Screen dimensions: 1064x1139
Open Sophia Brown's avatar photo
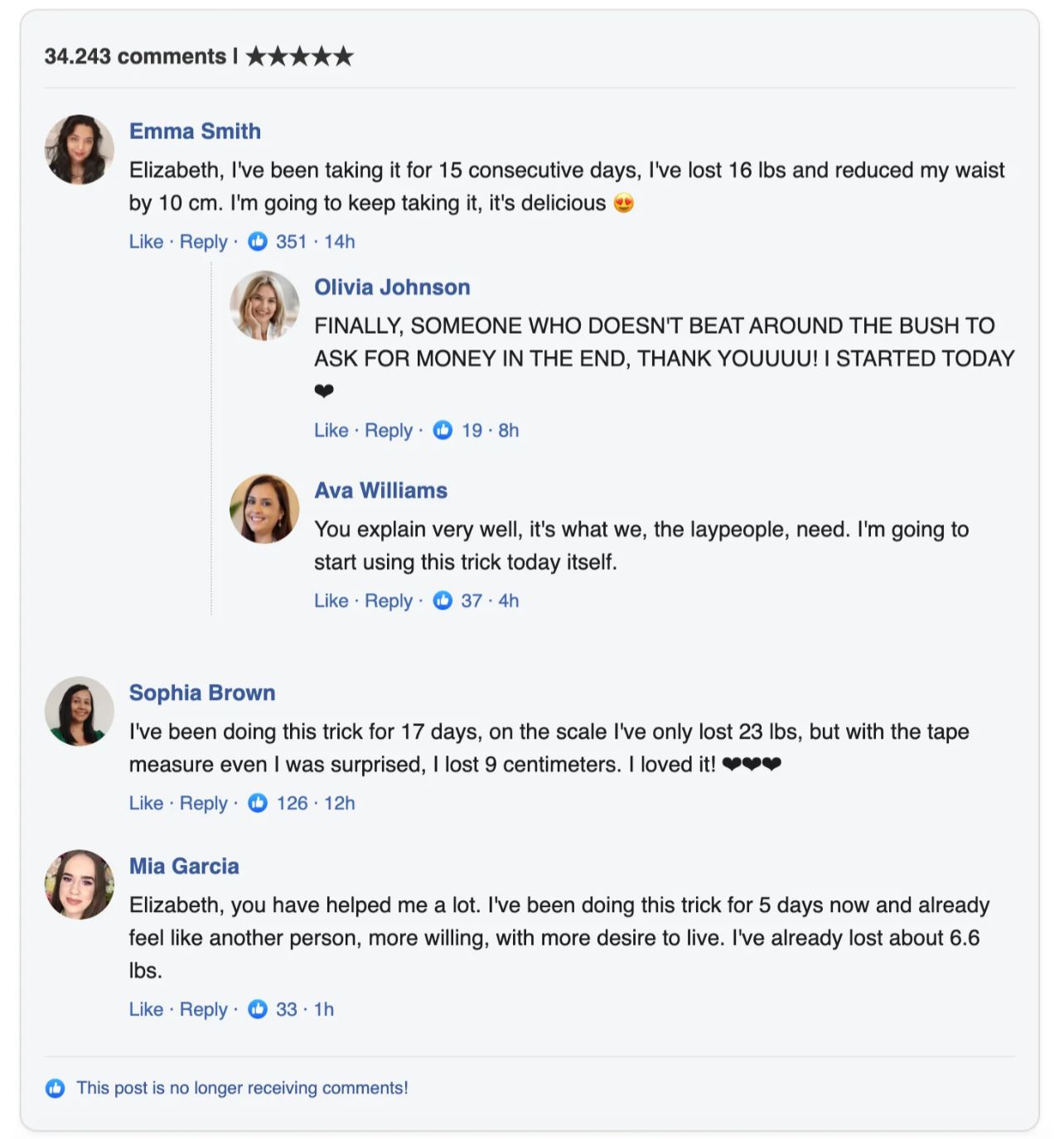point(80,712)
